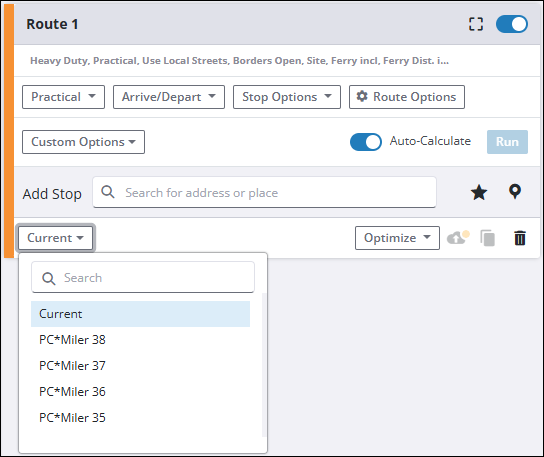The image size is (544, 457).
Task: Click the Run button
Action: (x=507, y=142)
